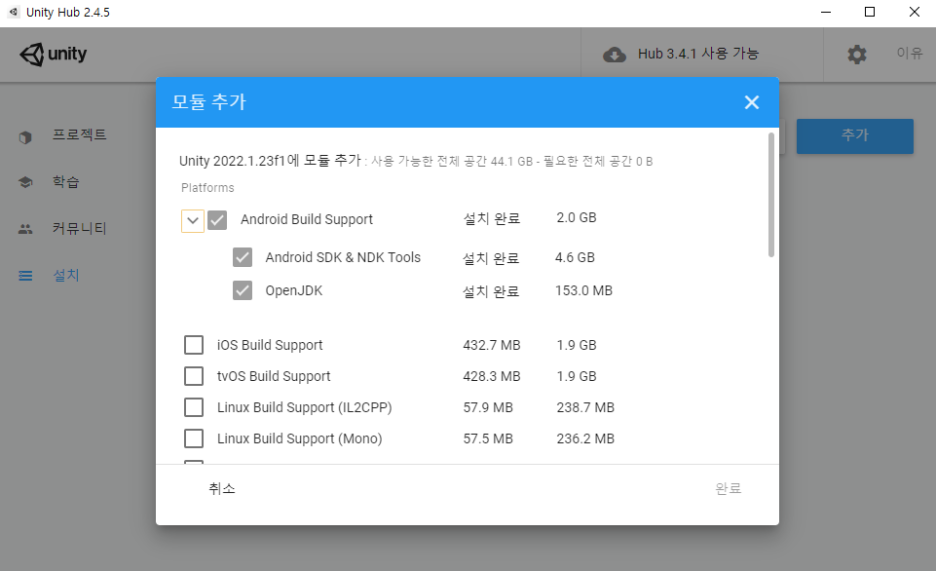
Task: Click the 432.7 MB download size
Action: click(x=492, y=345)
